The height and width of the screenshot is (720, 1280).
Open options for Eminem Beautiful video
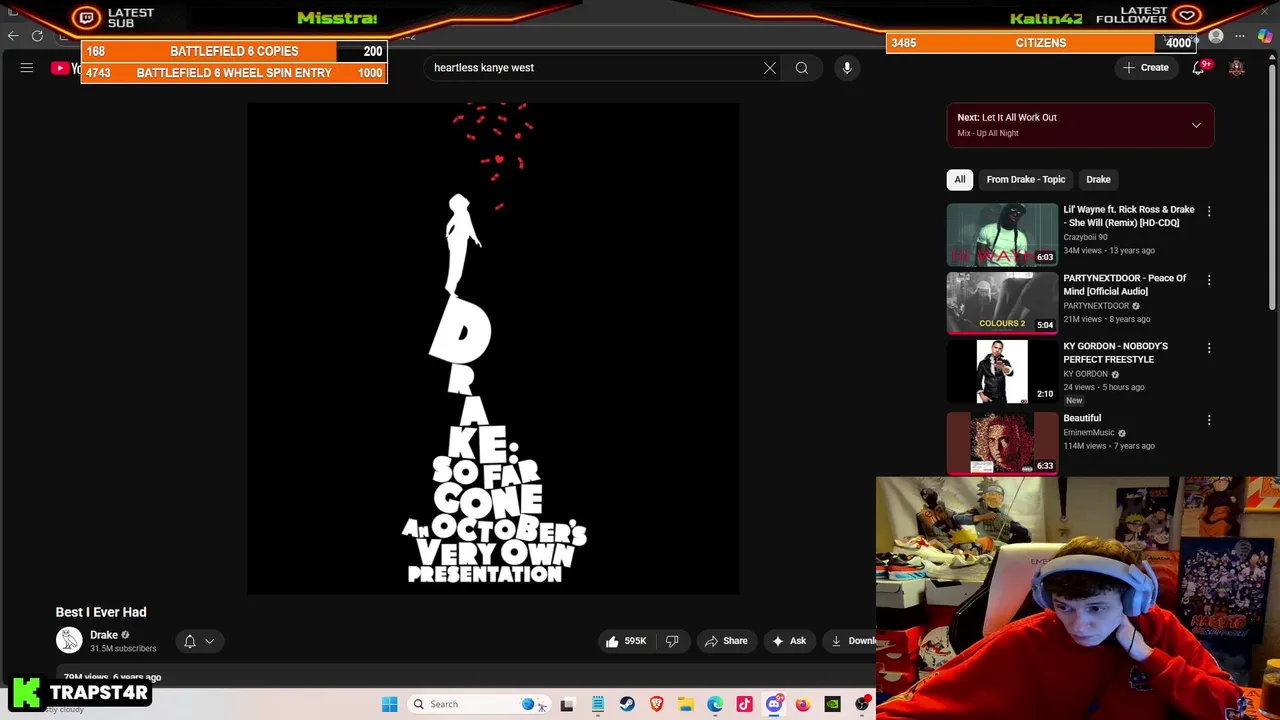(x=1209, y=420)
